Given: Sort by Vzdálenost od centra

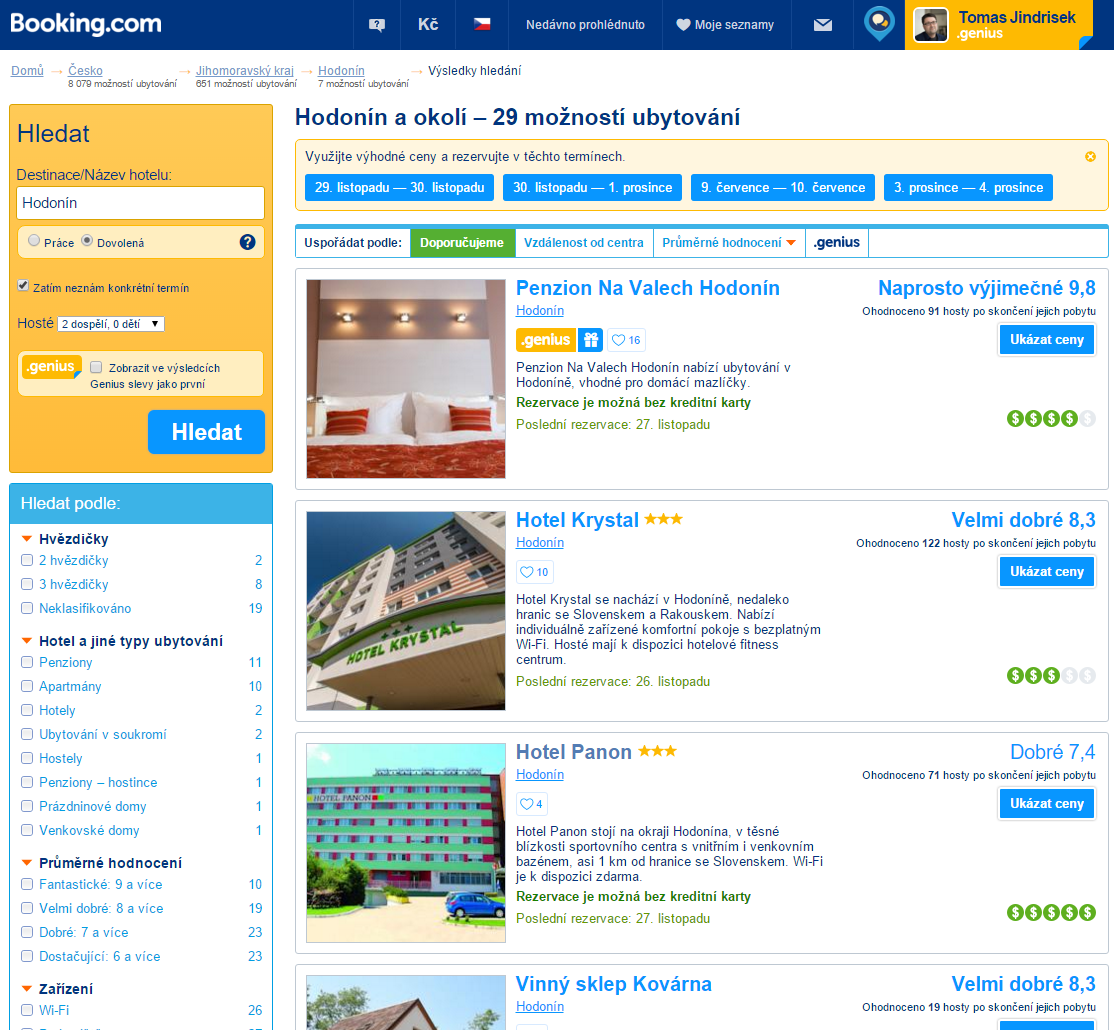Looking at the screenshot, I should (x=583, y=243).
